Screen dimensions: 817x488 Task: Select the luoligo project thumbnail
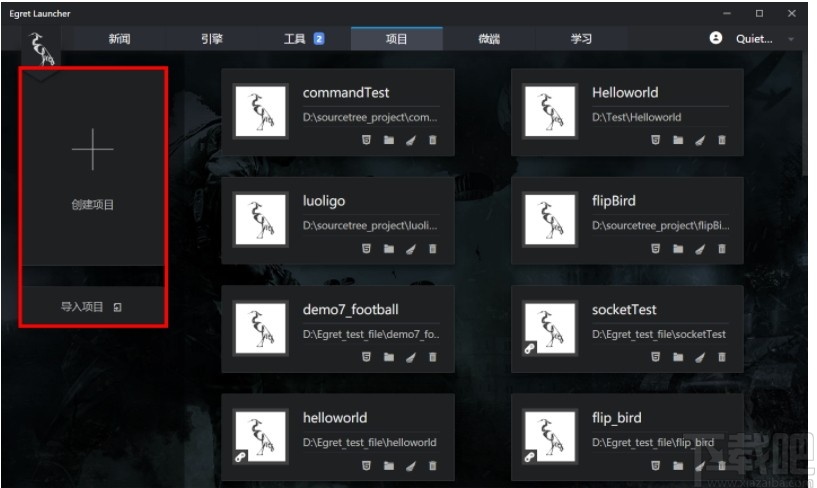pos(261,220)
